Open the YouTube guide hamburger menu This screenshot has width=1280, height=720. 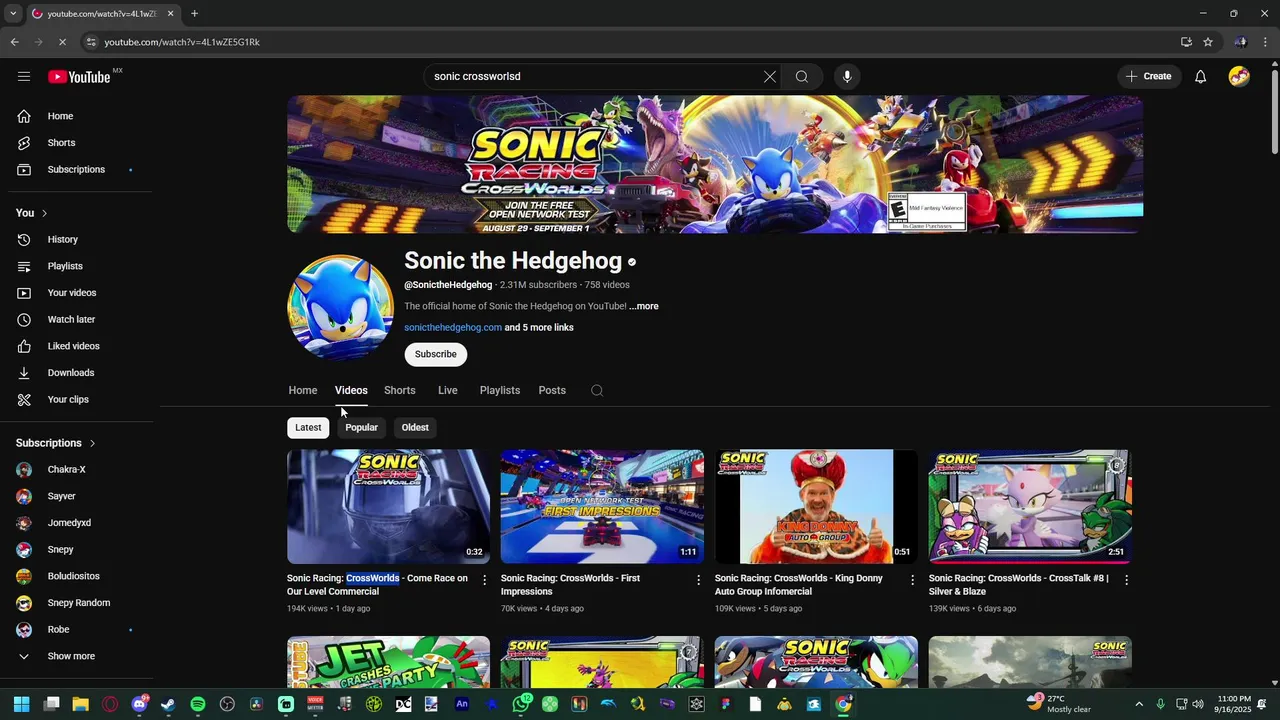coord(24,76)
